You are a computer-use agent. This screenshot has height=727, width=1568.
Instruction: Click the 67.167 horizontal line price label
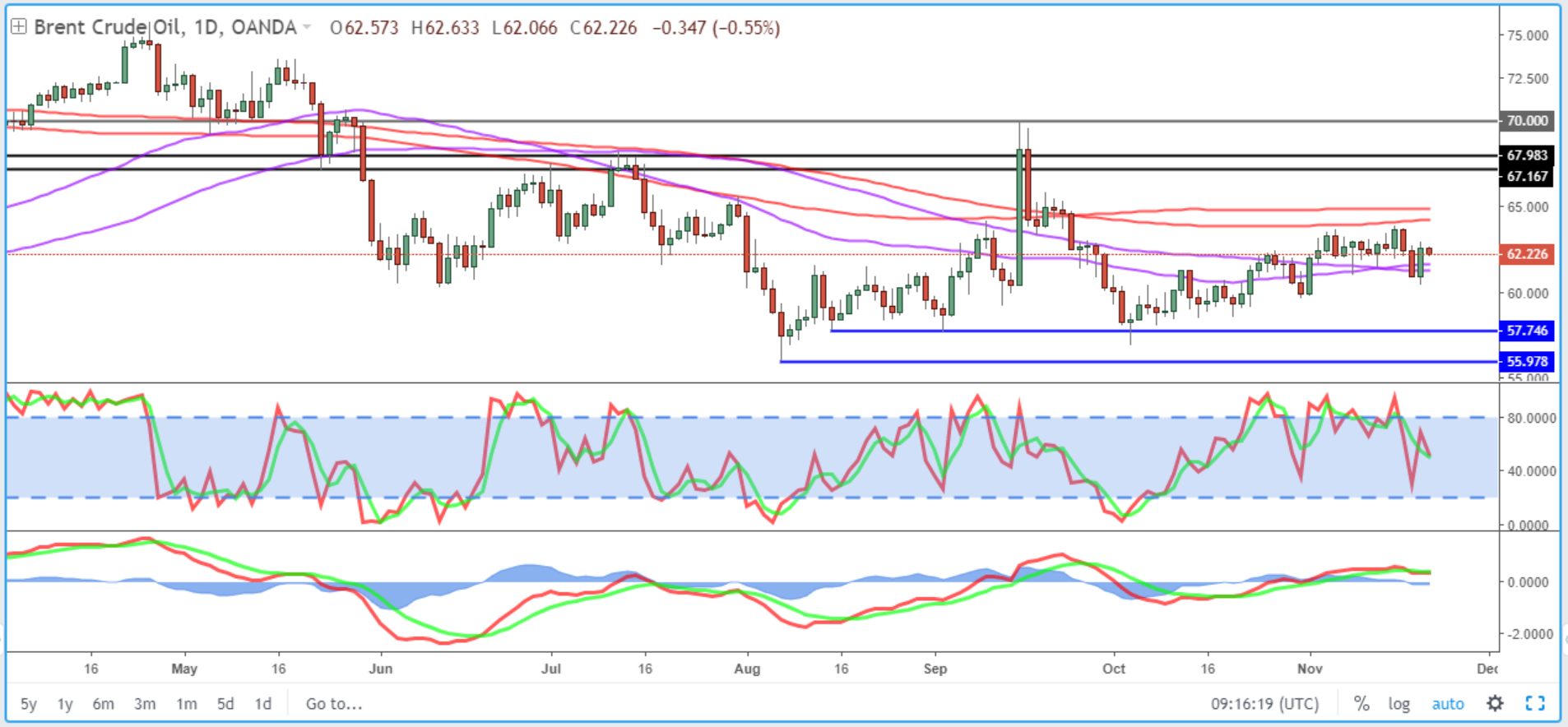(x=1527, y=176)
